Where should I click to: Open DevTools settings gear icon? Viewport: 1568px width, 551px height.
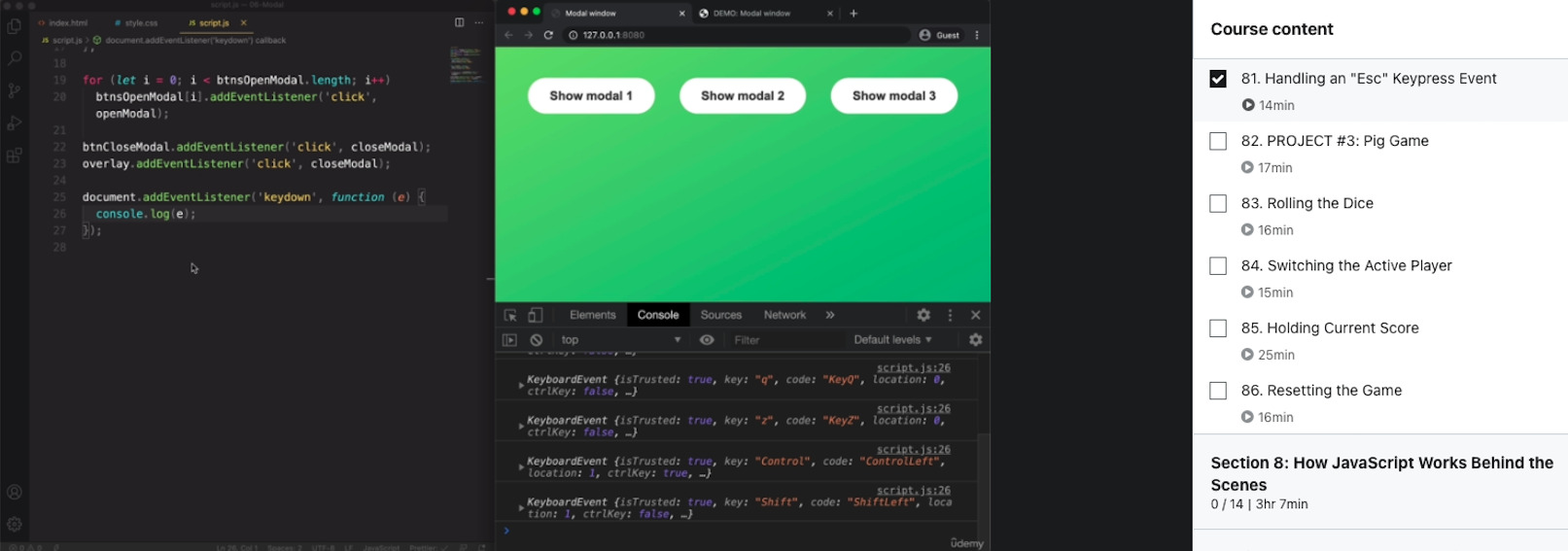923,315
